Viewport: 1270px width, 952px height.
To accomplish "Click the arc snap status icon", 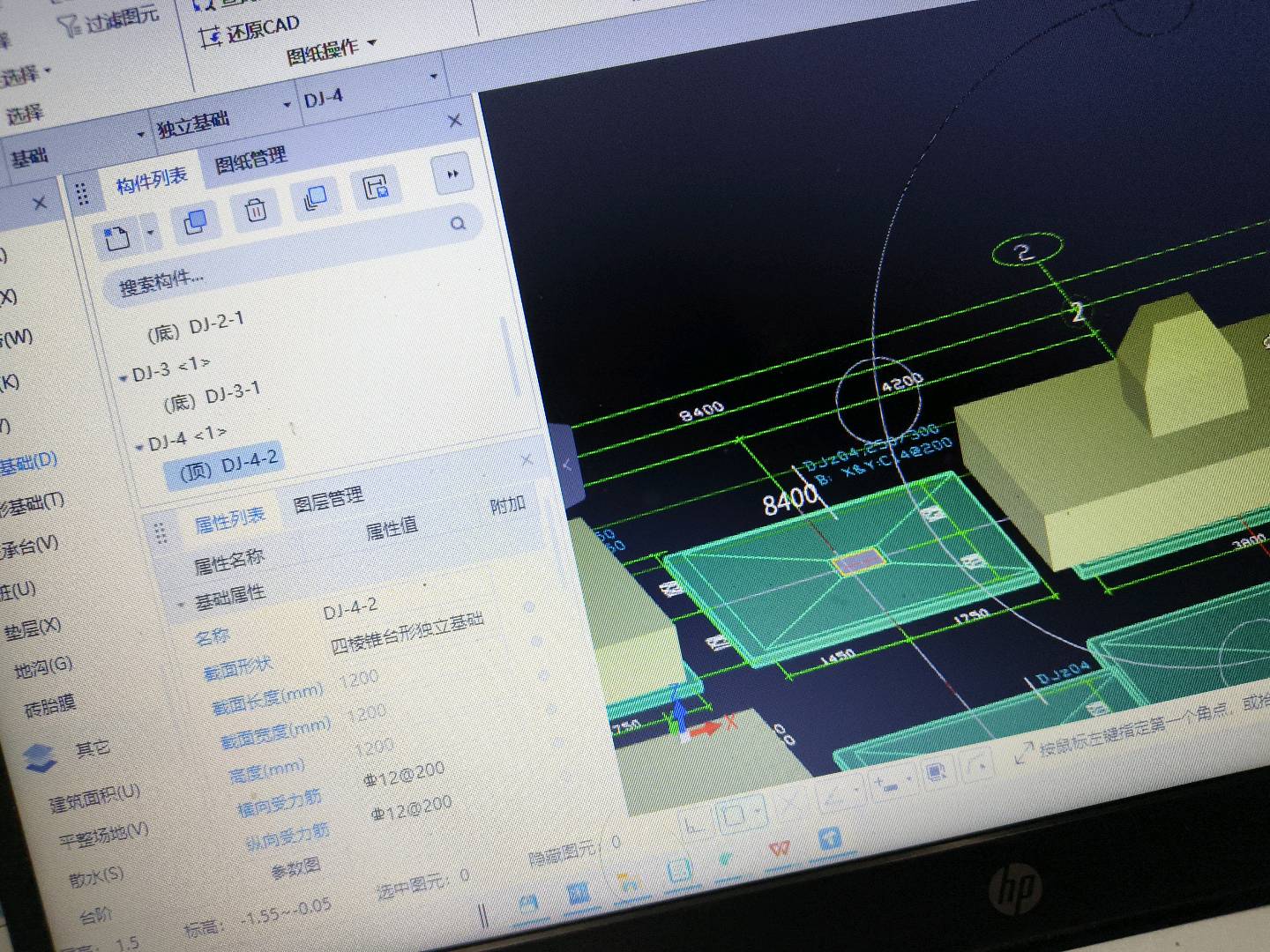I will pos(977,765).
